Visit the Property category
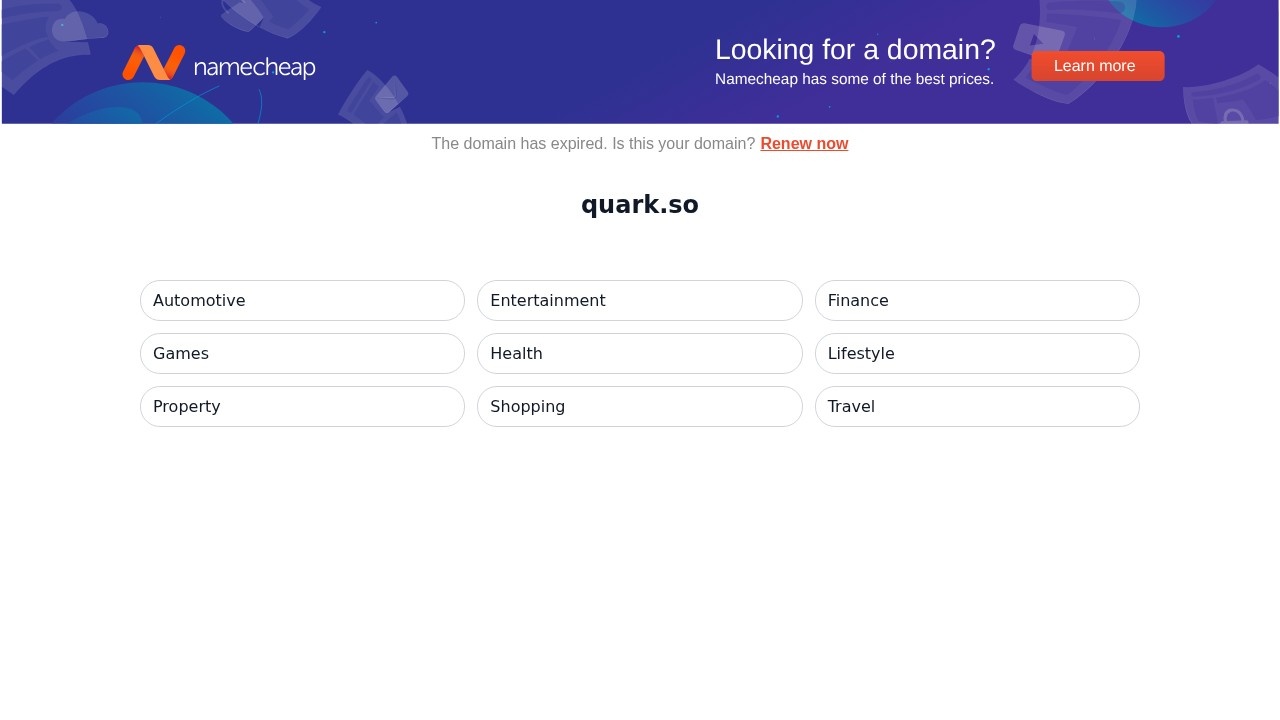1280x720 pixels. tap(302, 406)
